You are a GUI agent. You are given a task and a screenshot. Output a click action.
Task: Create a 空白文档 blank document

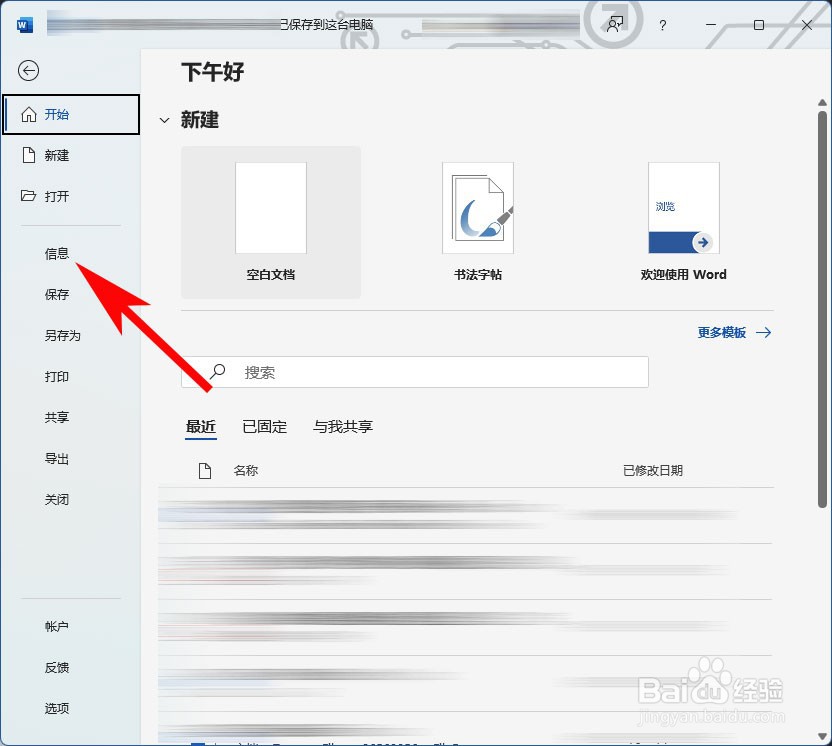(x=271, y=222)
